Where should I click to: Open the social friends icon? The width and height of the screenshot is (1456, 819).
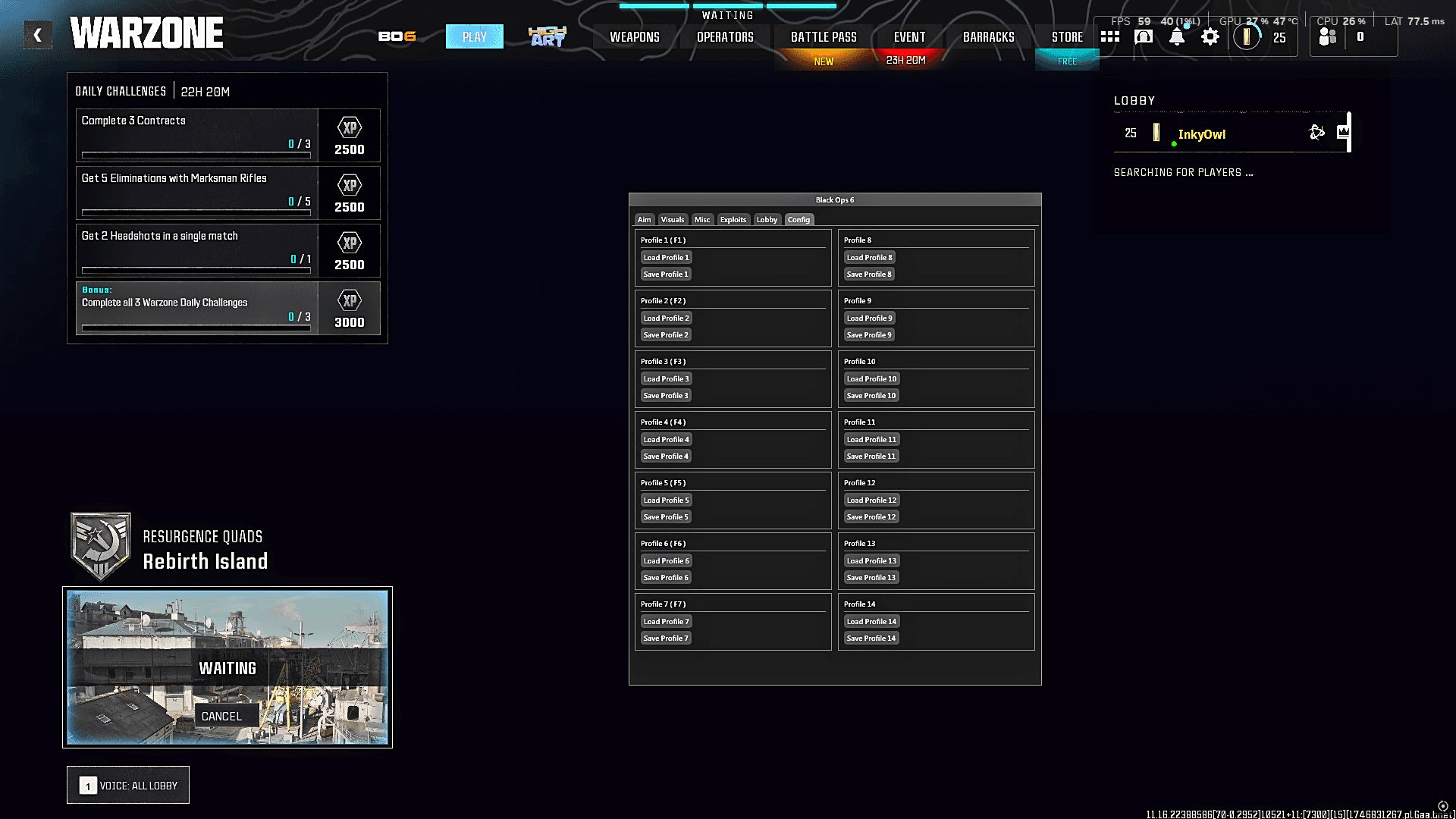tap(1327, 36)
